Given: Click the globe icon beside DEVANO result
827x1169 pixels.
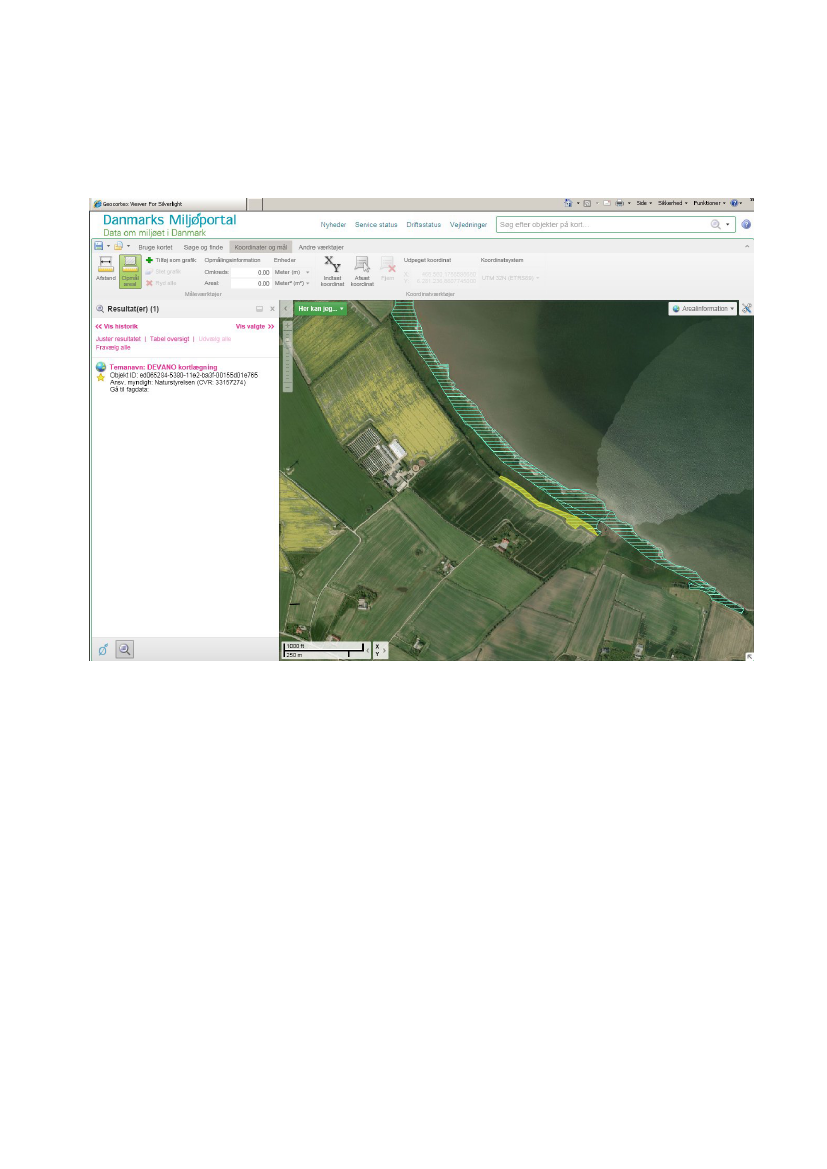Looking at the screenshot, I should [x=101, y=367].
